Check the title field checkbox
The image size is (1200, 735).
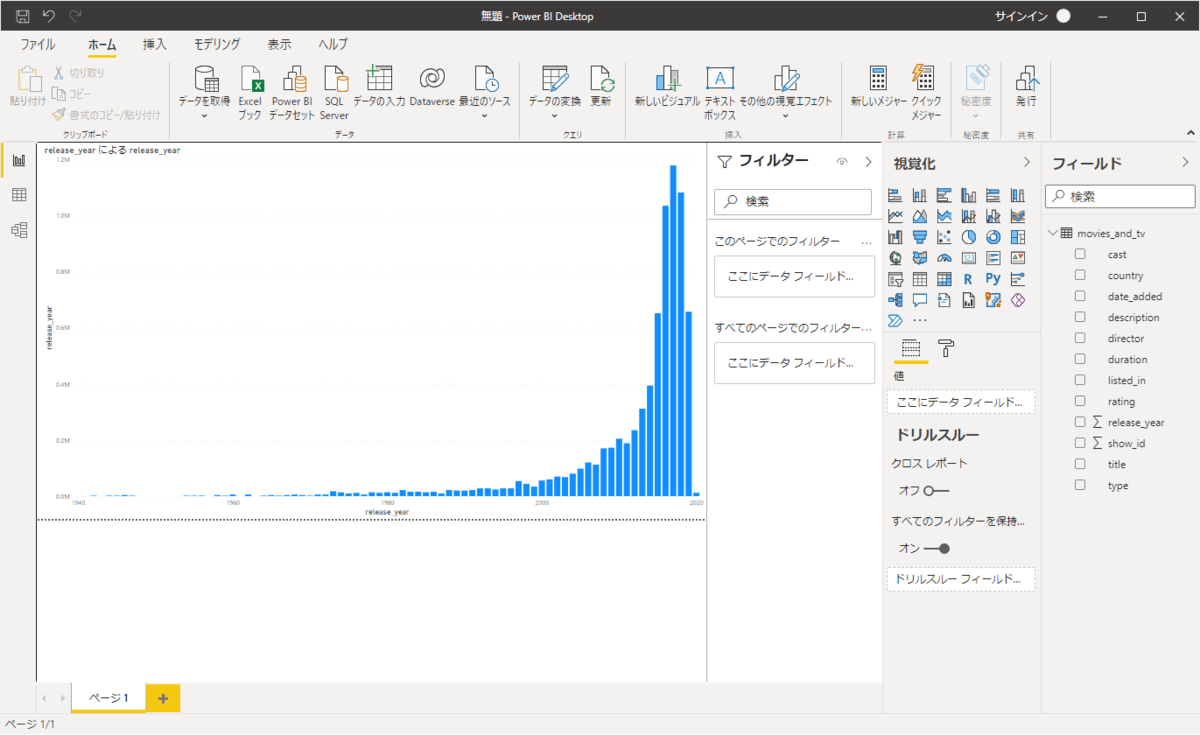pyautogui.click(x=1080, y=464)
